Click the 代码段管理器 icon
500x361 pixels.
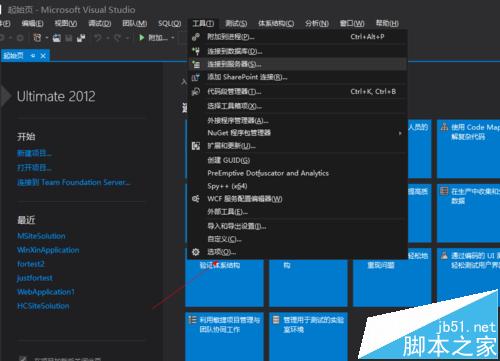pyautogui.click(x=196, y=91)
